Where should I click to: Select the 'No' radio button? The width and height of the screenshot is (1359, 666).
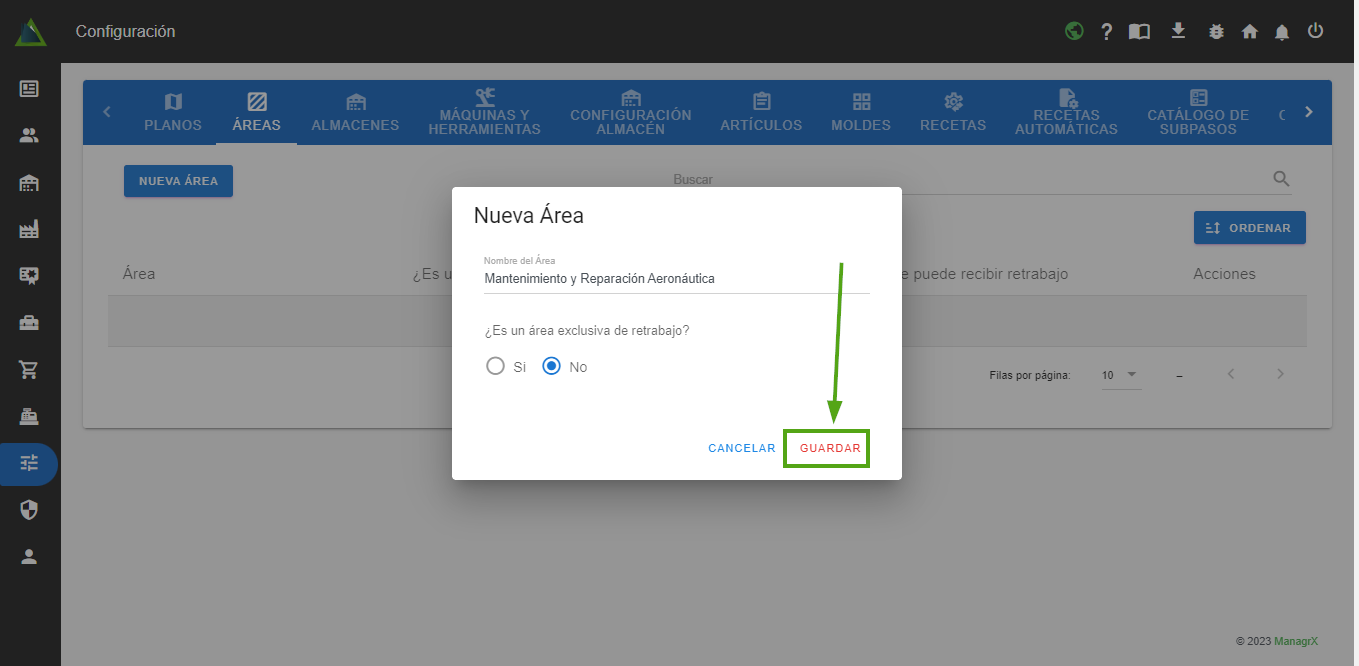click(551, 366)
